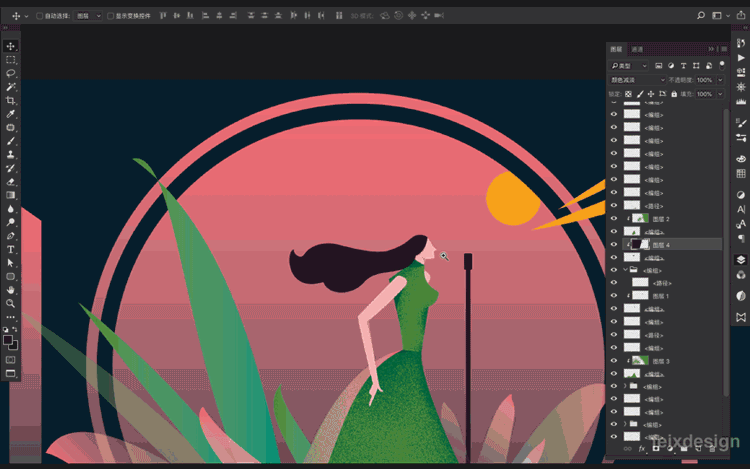Click the link layers icon at panel bottom
Screen dimensions: 750x469
pyautogui.click(x=627, y=448)
